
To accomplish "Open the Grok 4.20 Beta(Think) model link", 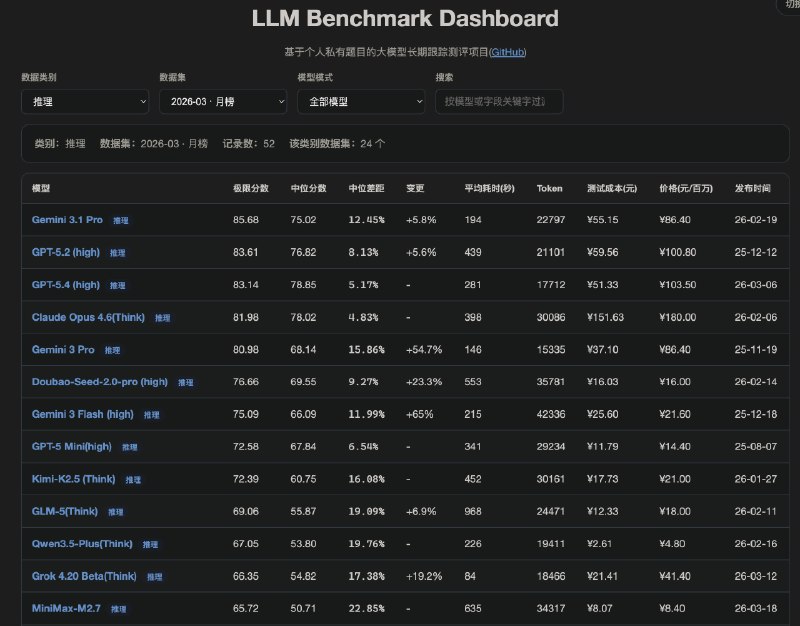I will point(84,576).
